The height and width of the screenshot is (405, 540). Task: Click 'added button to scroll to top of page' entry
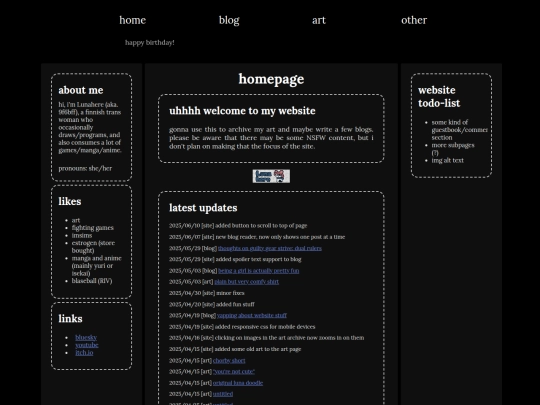pos(238,226)
